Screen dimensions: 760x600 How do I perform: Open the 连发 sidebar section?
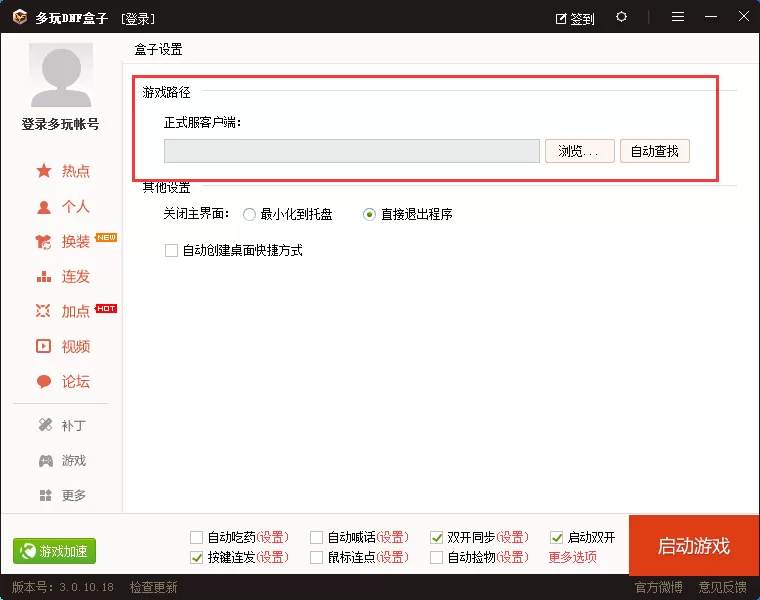63,277
